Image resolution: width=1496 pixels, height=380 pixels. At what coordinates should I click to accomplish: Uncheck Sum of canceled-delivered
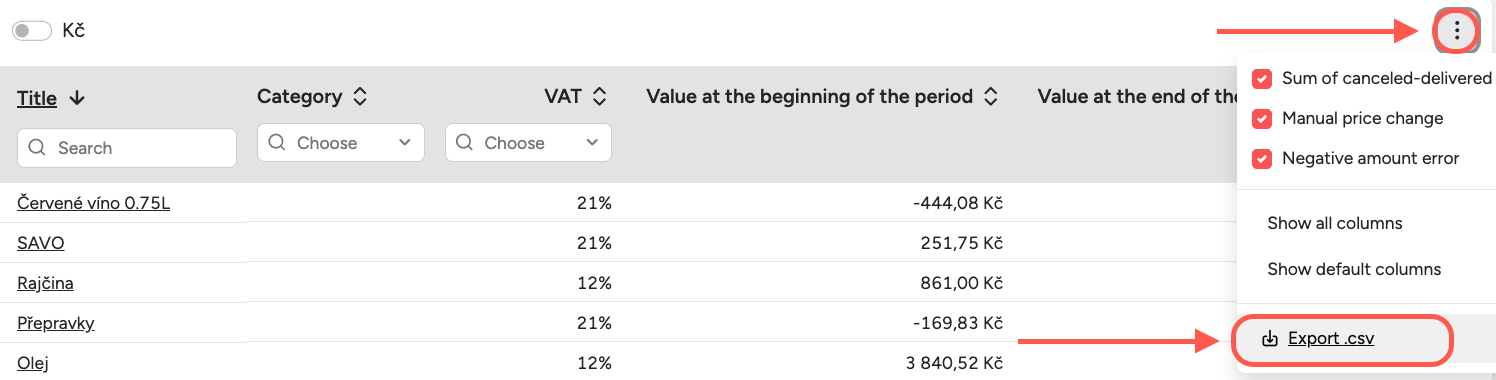pos(1262,78)
